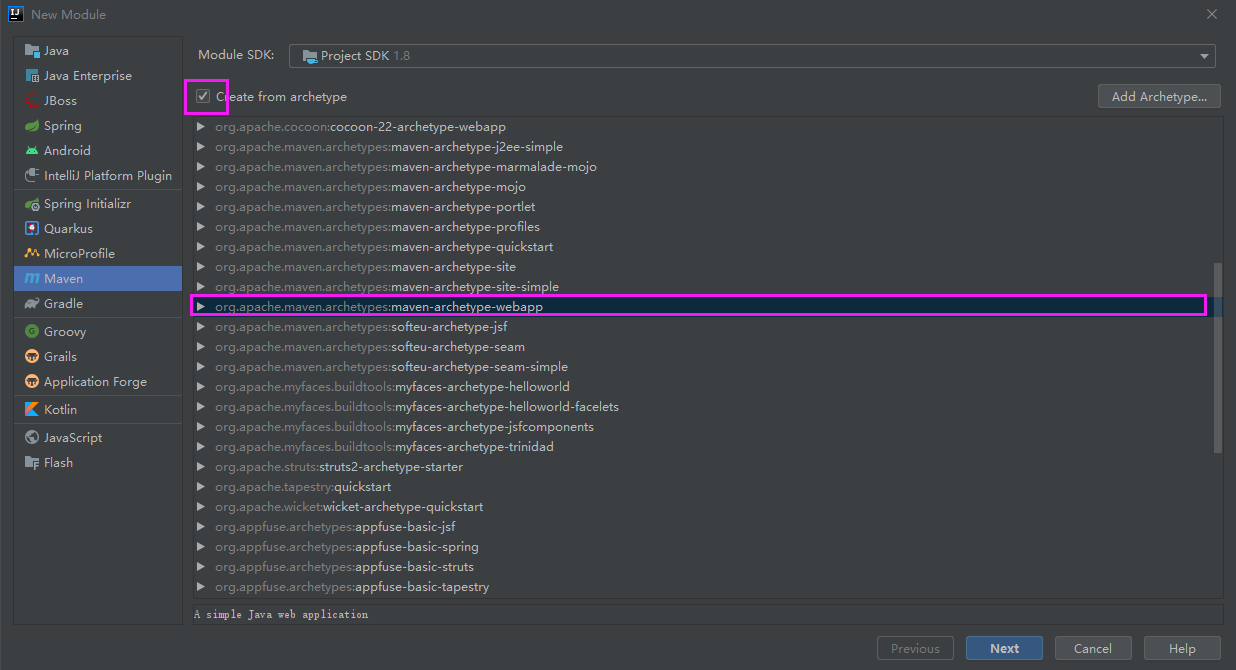The image size is (1236, 670).
Task: Select softeu-archetype-seam entry
Action: coord(702,347)
